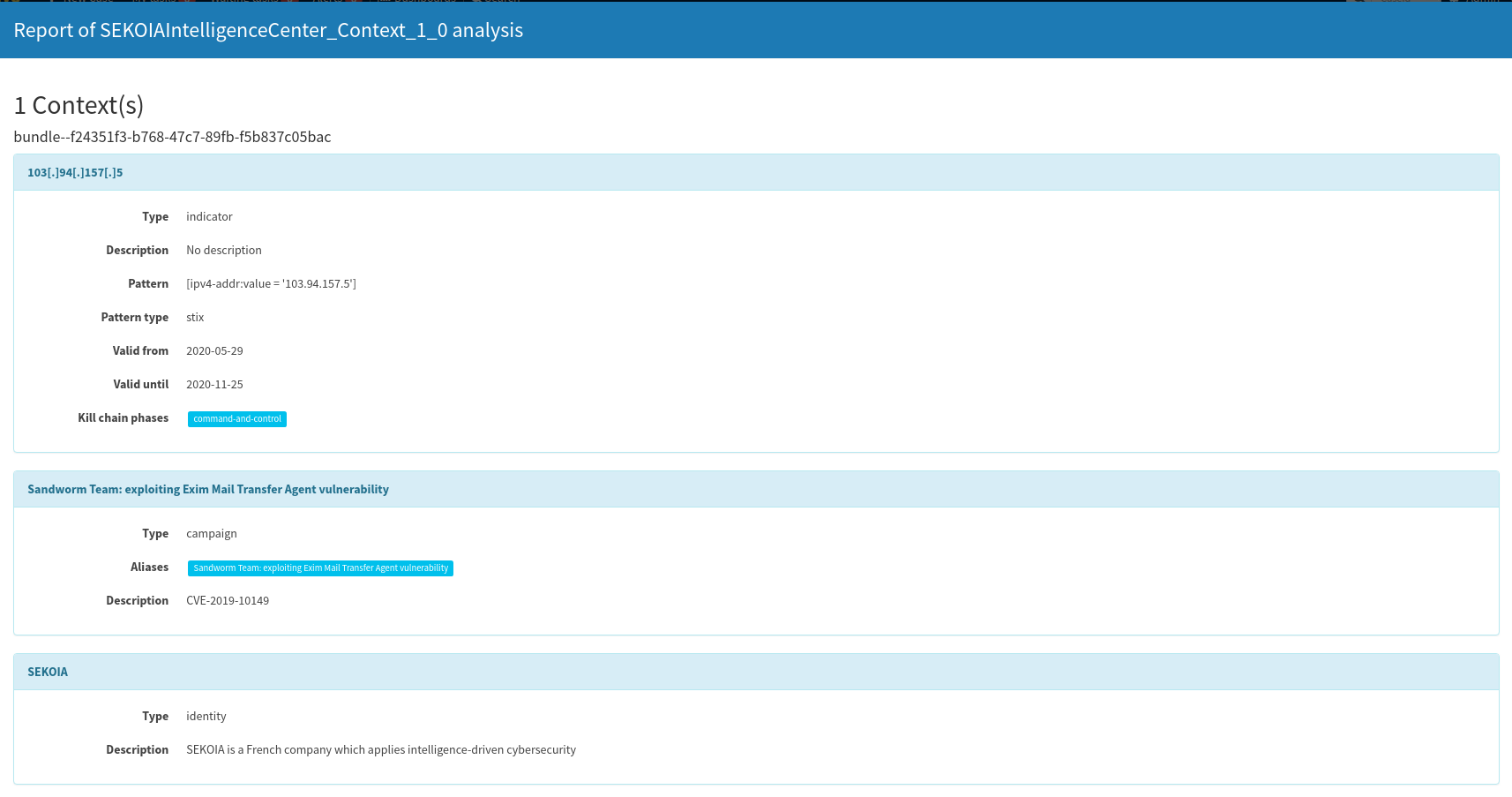This screenshot has width=1512, height=797.
Task: Click the 'indicator' type value
Action: tap(209, 216)
